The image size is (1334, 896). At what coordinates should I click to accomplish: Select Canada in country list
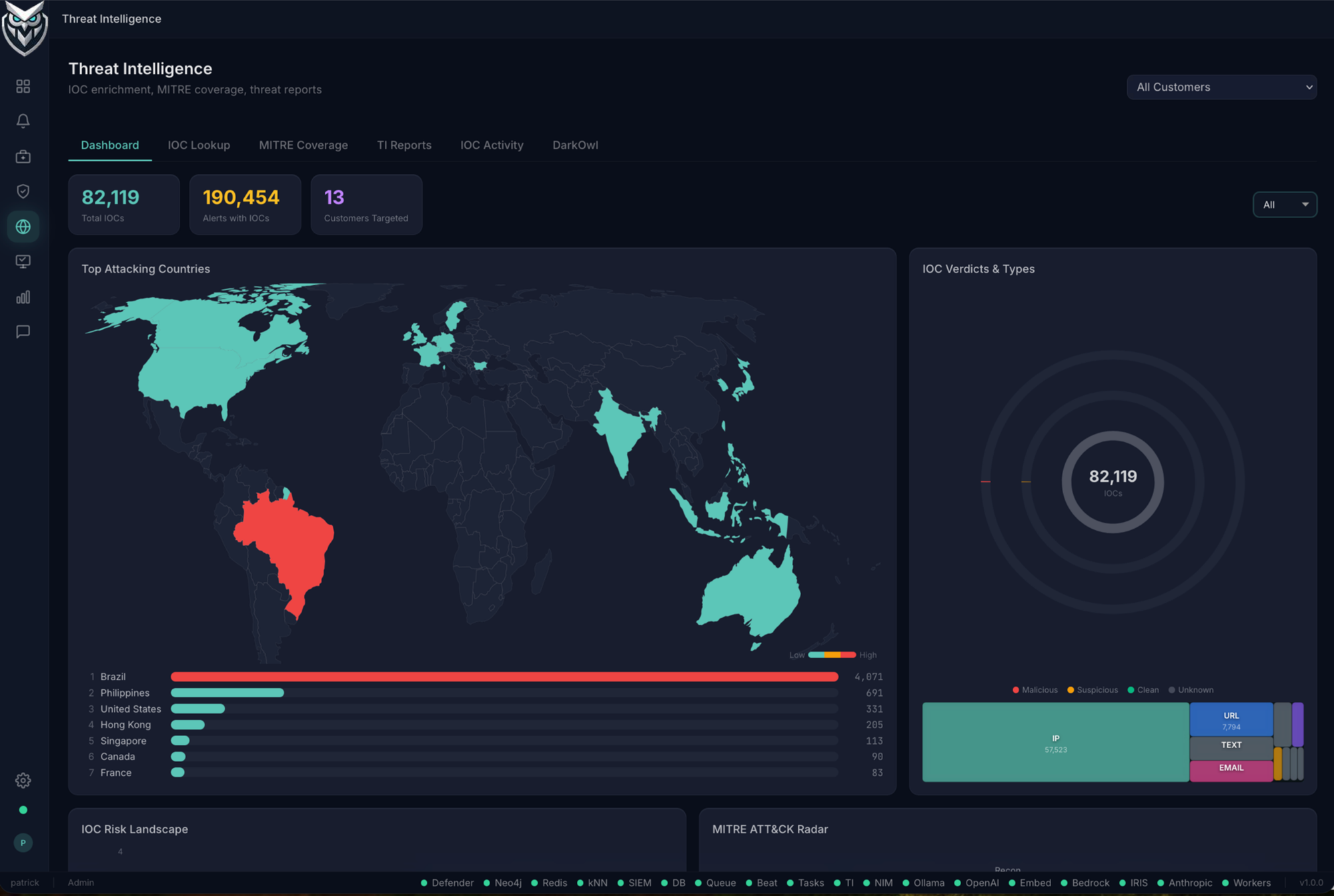pos(117,757)
